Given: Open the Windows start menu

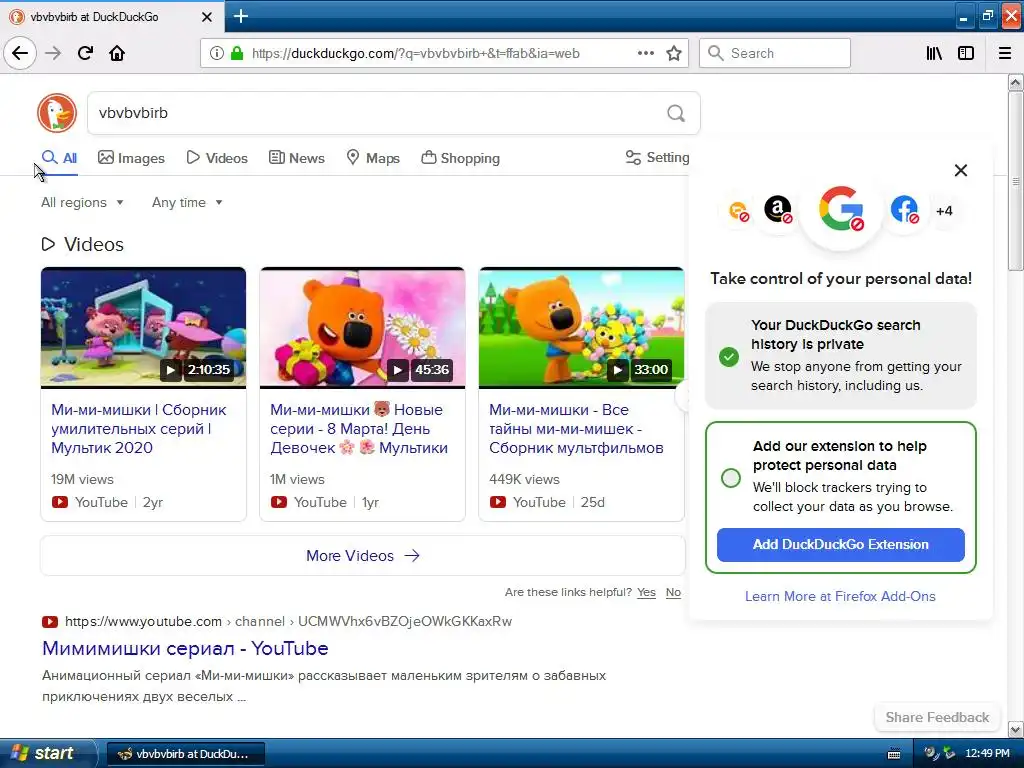Looking at the screenshot, I should pos(47,753).
